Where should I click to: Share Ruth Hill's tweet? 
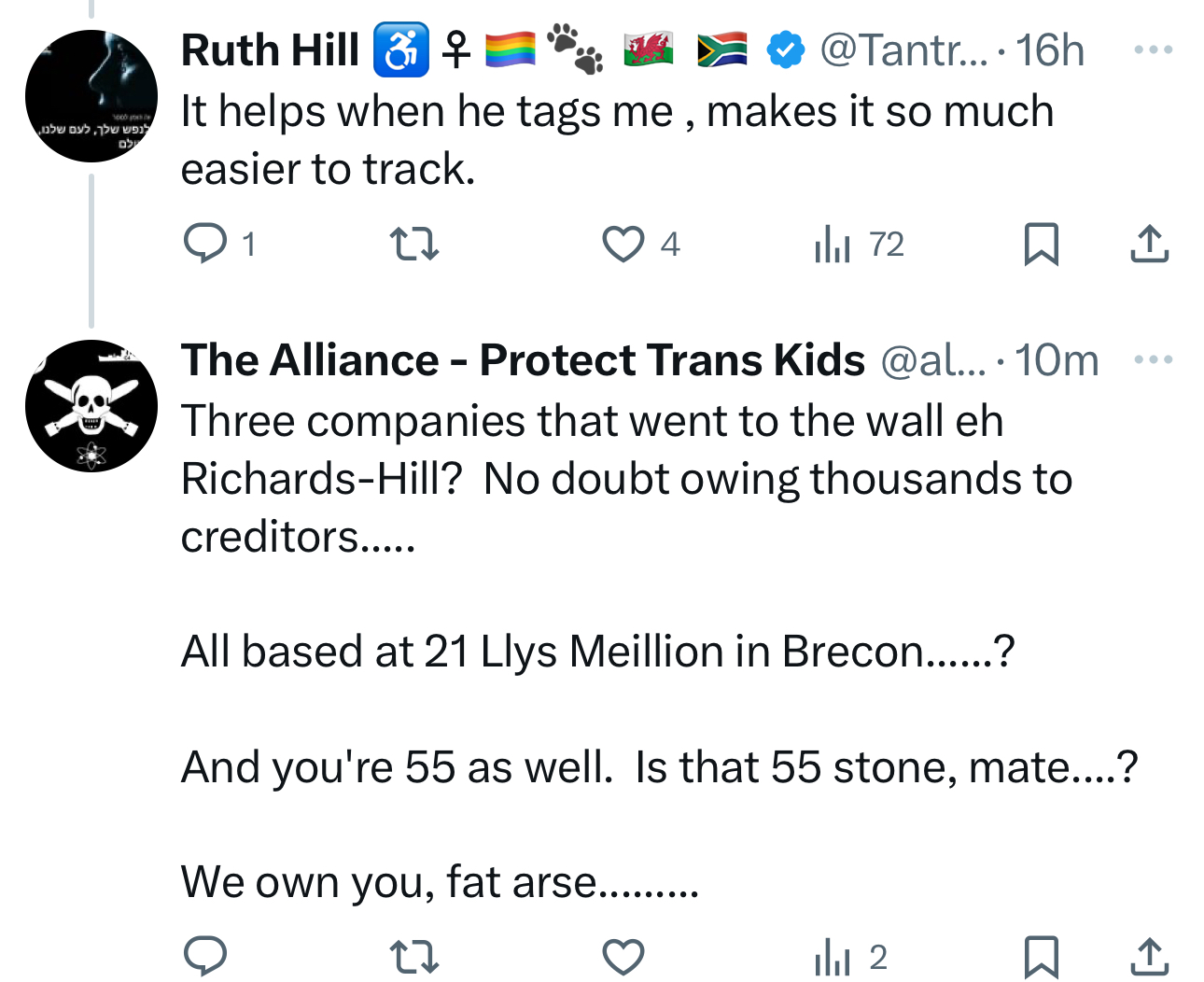point(1149,245)
